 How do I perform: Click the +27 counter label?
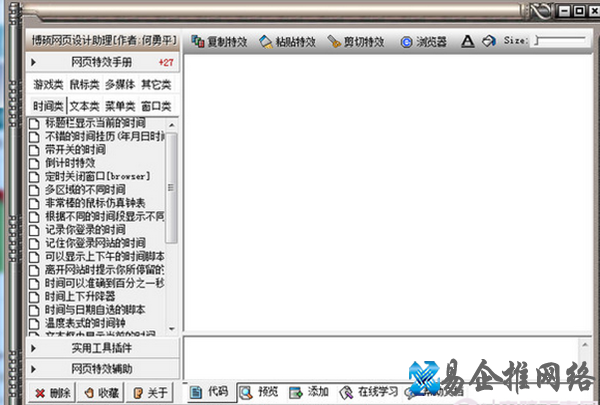(166, 62)
